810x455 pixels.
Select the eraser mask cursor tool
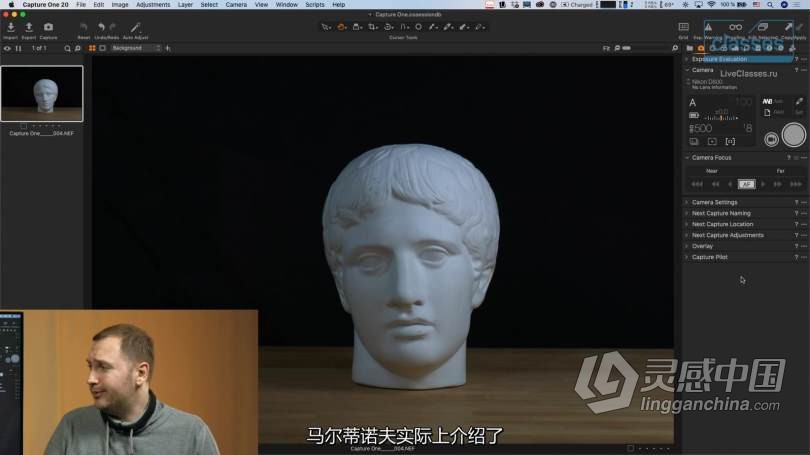464,27
